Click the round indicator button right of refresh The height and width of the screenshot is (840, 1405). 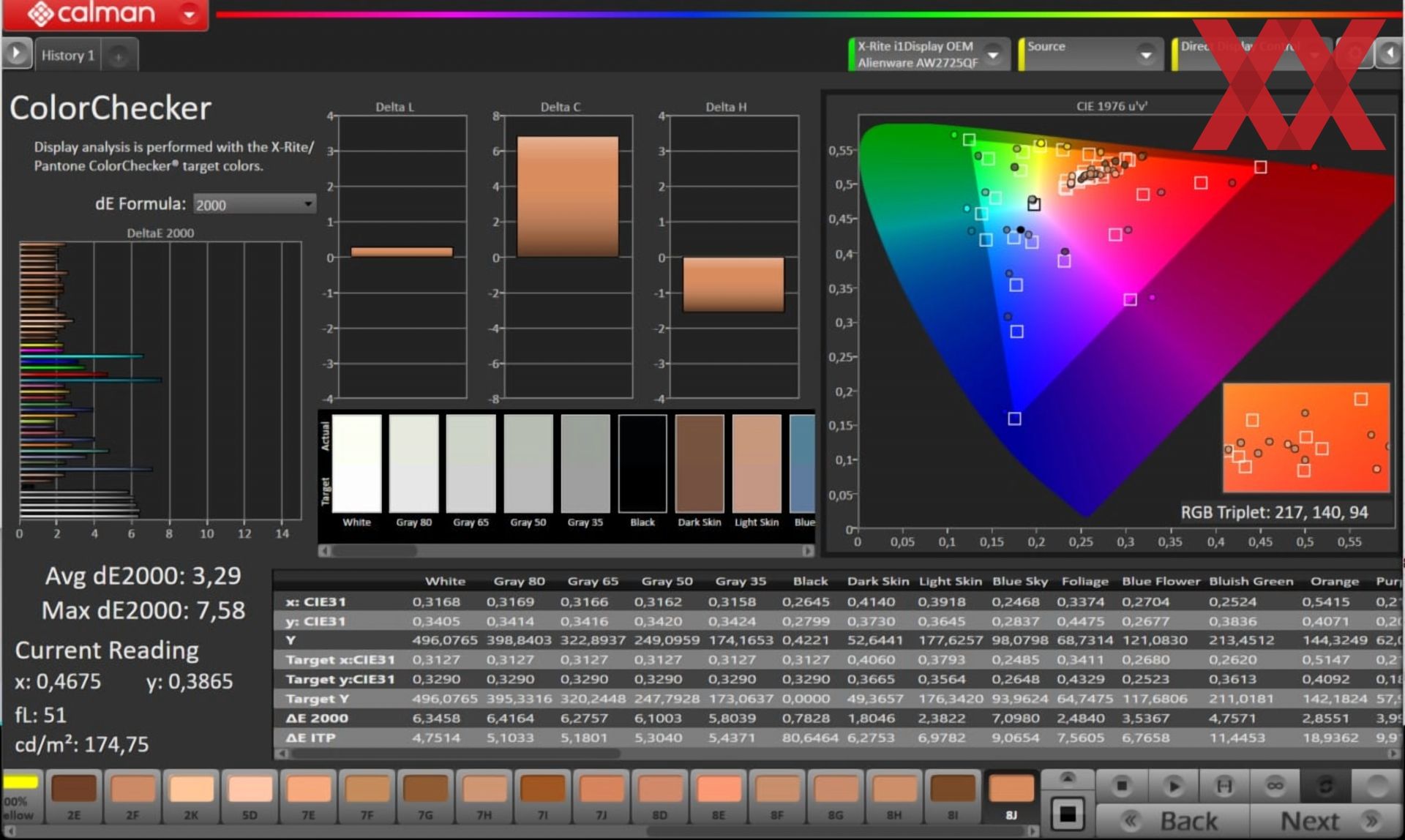click(1376, 786)
